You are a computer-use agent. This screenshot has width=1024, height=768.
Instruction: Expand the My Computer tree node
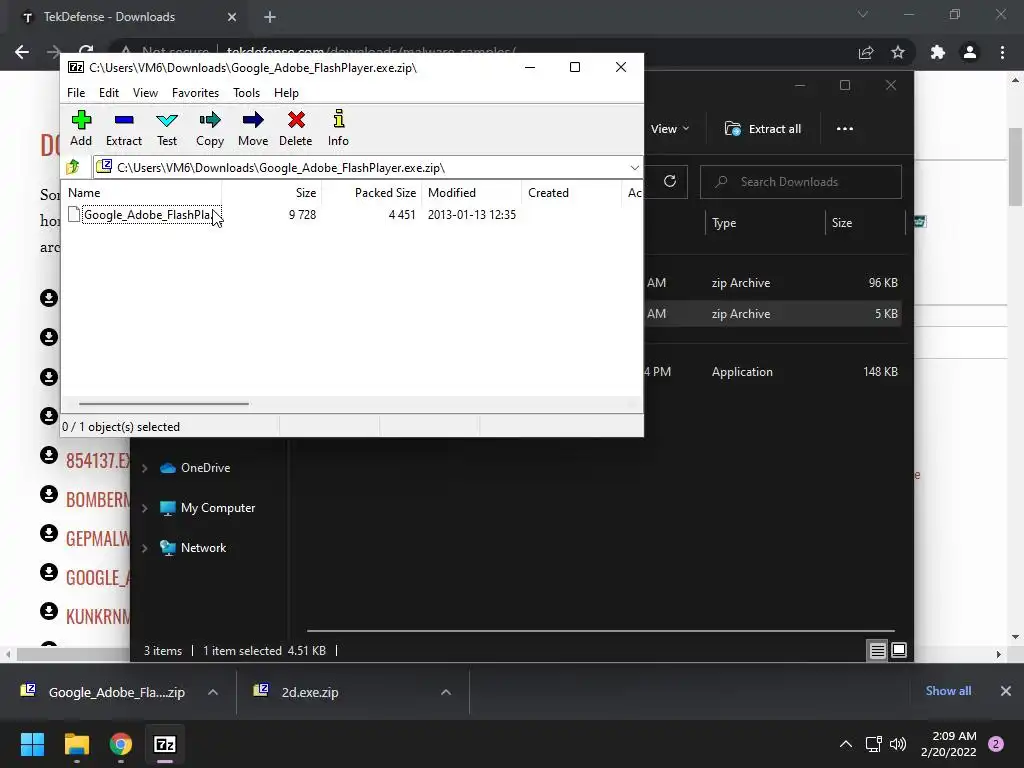click(145, 508)
